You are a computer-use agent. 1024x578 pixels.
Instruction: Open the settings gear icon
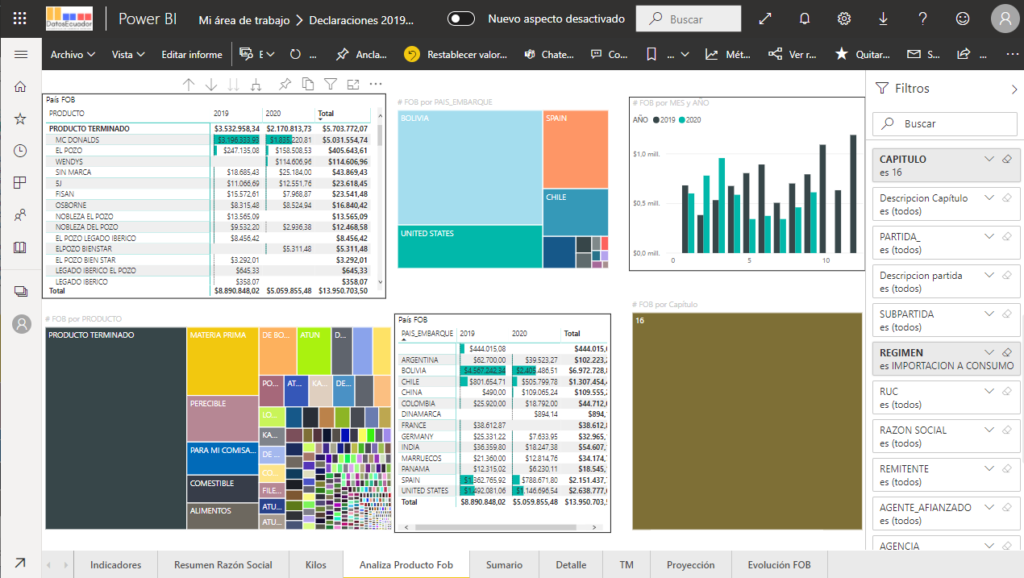point(844,19)
